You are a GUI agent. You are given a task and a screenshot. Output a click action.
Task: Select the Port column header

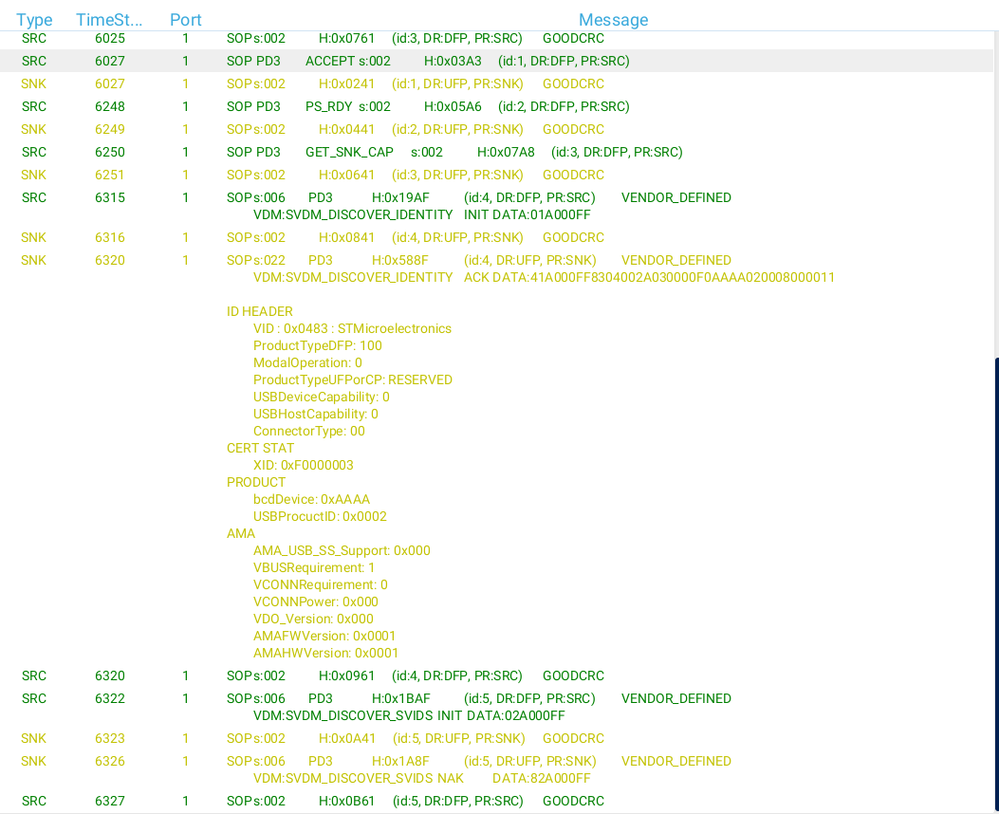[185, 20]
